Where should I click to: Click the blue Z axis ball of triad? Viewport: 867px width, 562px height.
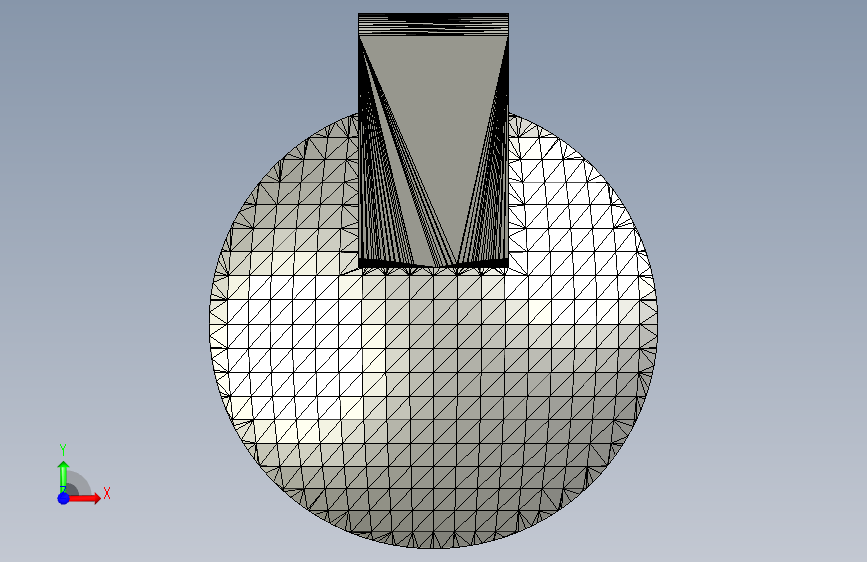(64, 498)
